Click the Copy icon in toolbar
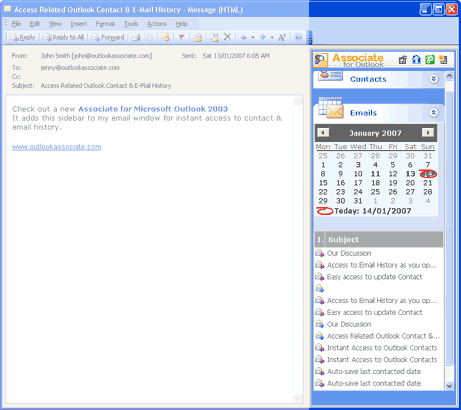The image size is (461, 410). pos(149,37)
